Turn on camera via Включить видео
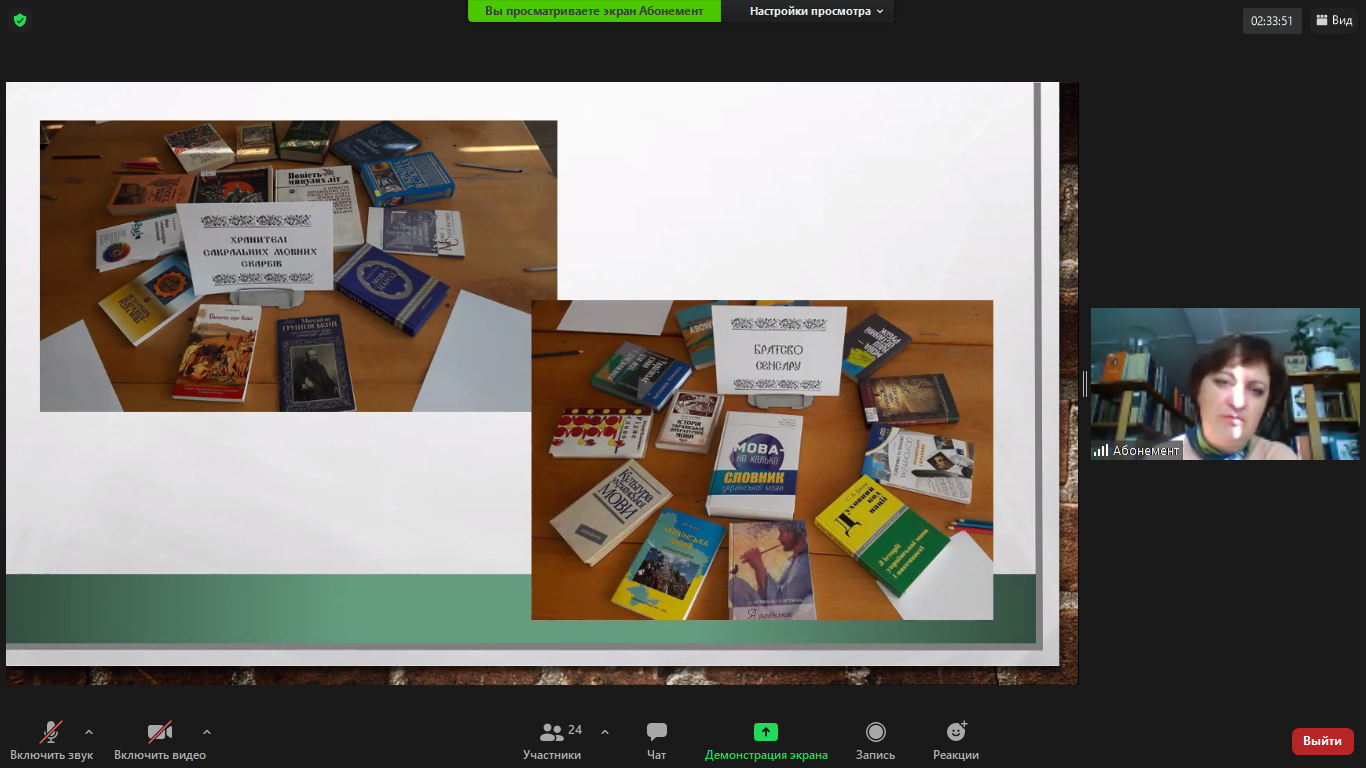The height and width of the screenshot is (768, 1366). [160, 740]
